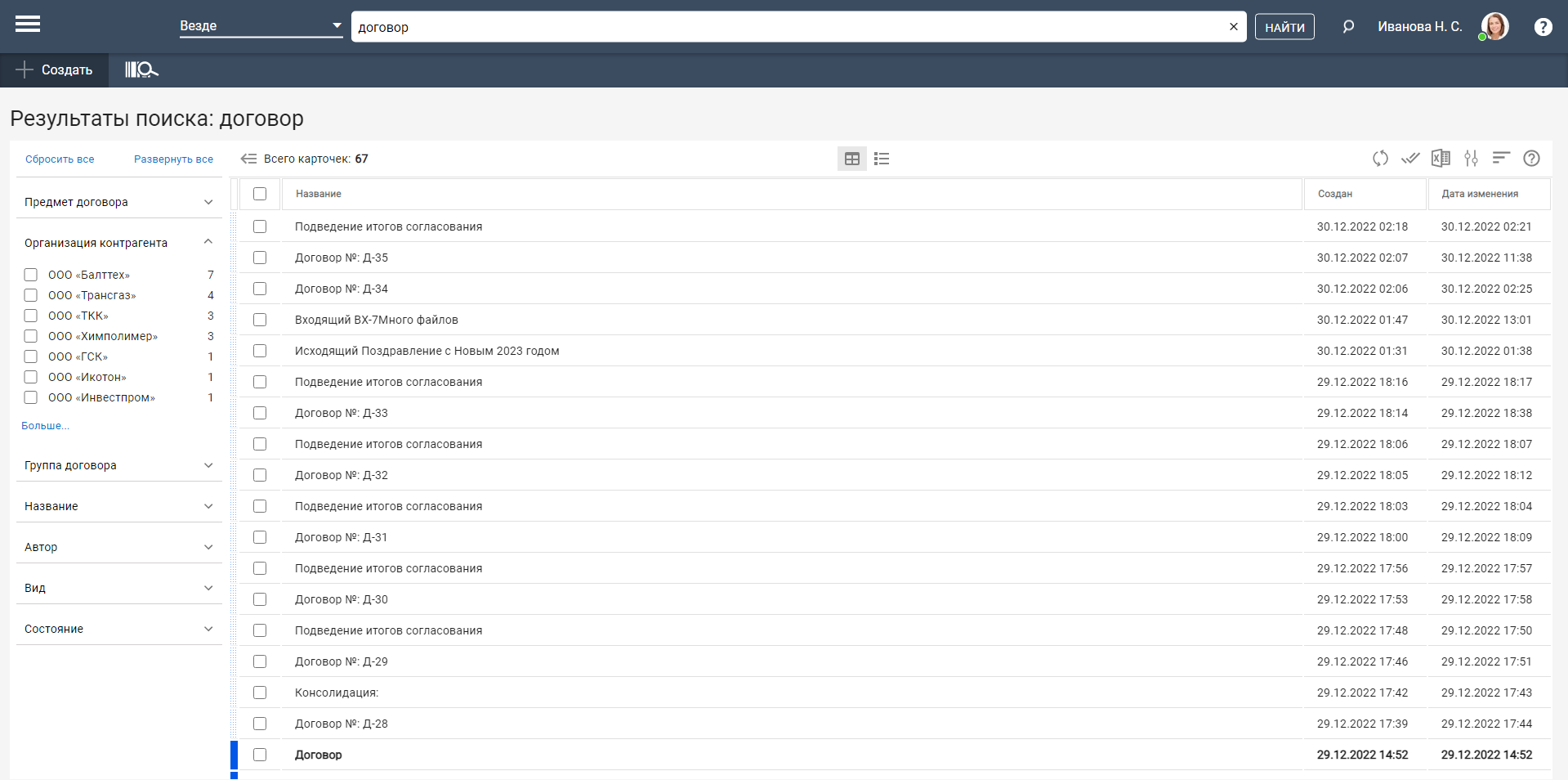Tick the checkbox for Договор №: Д-35
Viewport: 1568px width, 780px height.
coord(260,258)
